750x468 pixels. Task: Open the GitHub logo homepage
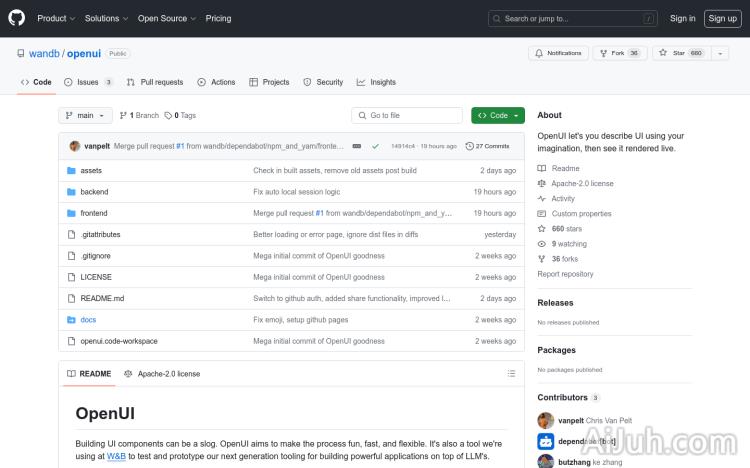16,18
